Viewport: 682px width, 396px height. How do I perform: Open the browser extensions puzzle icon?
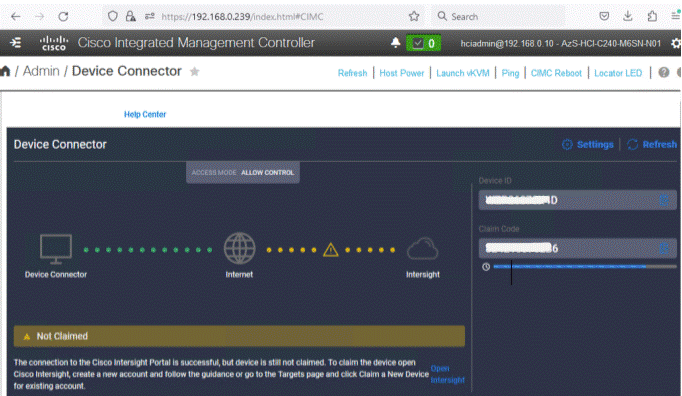tap(652, 17)
